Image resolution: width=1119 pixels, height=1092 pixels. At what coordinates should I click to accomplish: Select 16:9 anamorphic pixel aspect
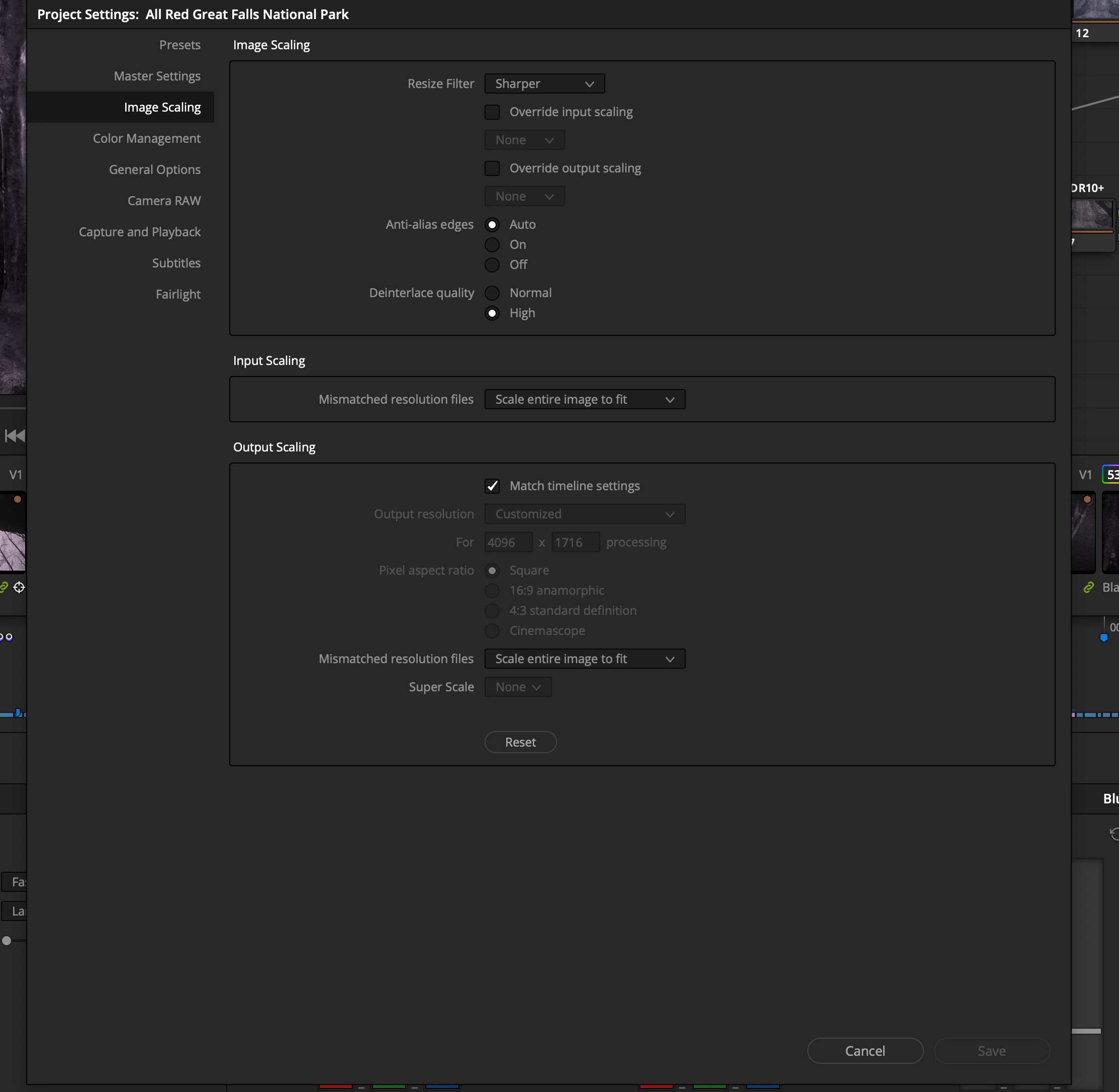point(492,590)
